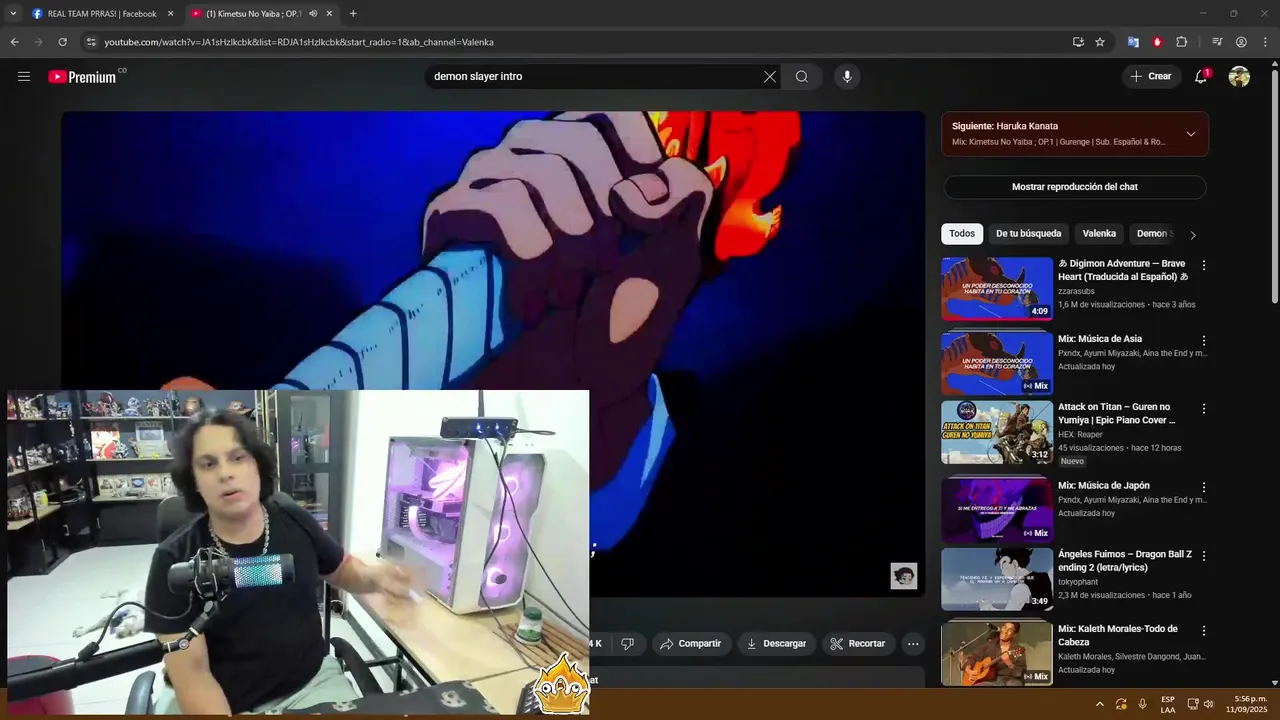Click Mostrar reproducción del chat
Viewport: 1280px width, 720px height.
coord(1075,187)
